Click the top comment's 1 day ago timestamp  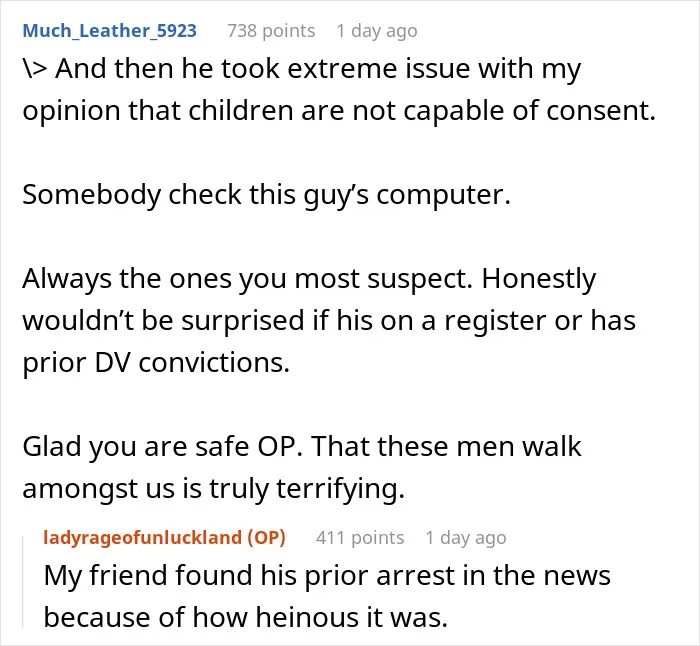point(377,31)
